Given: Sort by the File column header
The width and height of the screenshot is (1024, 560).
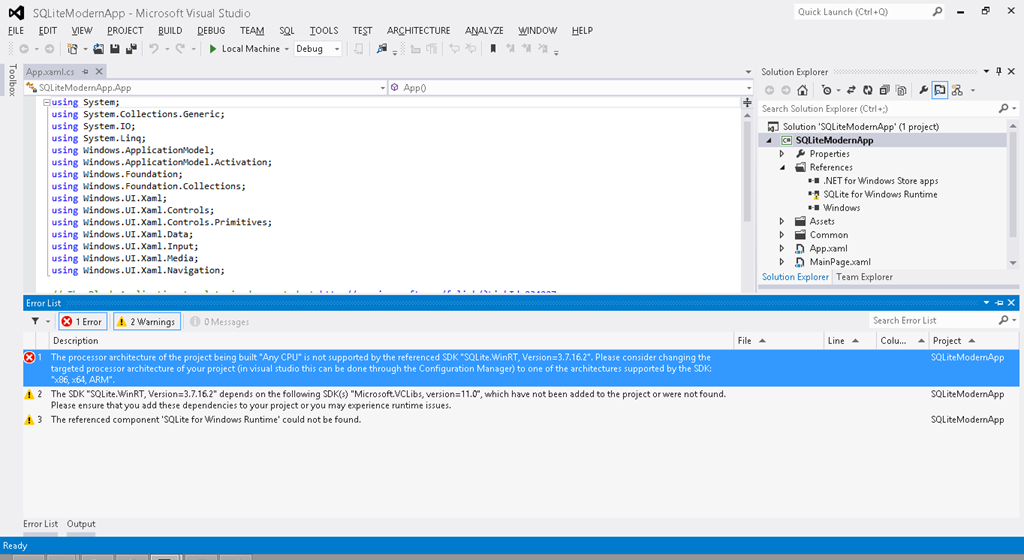Looking at the screenshot, I should click(778, 341).
